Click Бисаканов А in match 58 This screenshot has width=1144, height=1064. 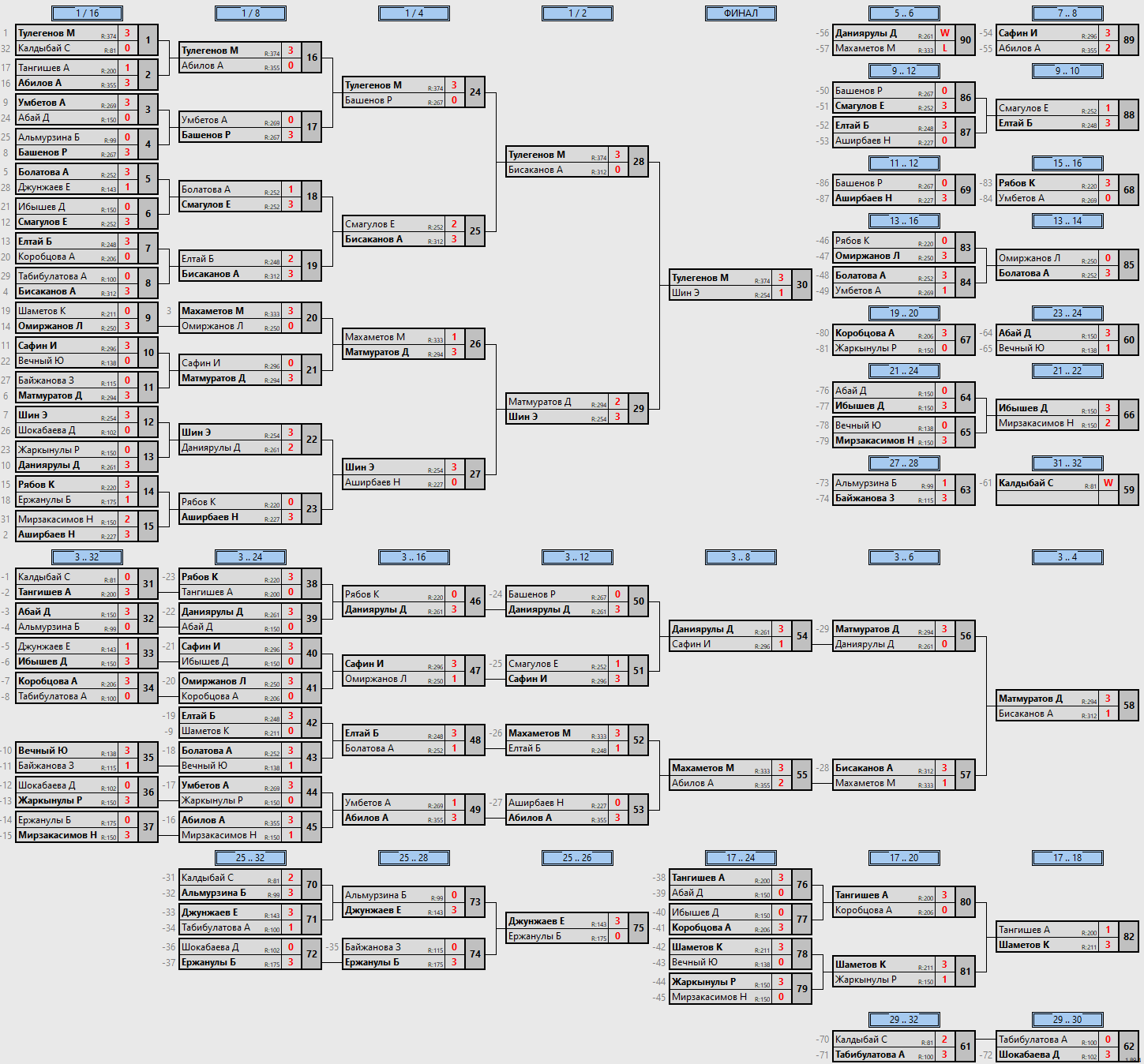[1026, 714]
